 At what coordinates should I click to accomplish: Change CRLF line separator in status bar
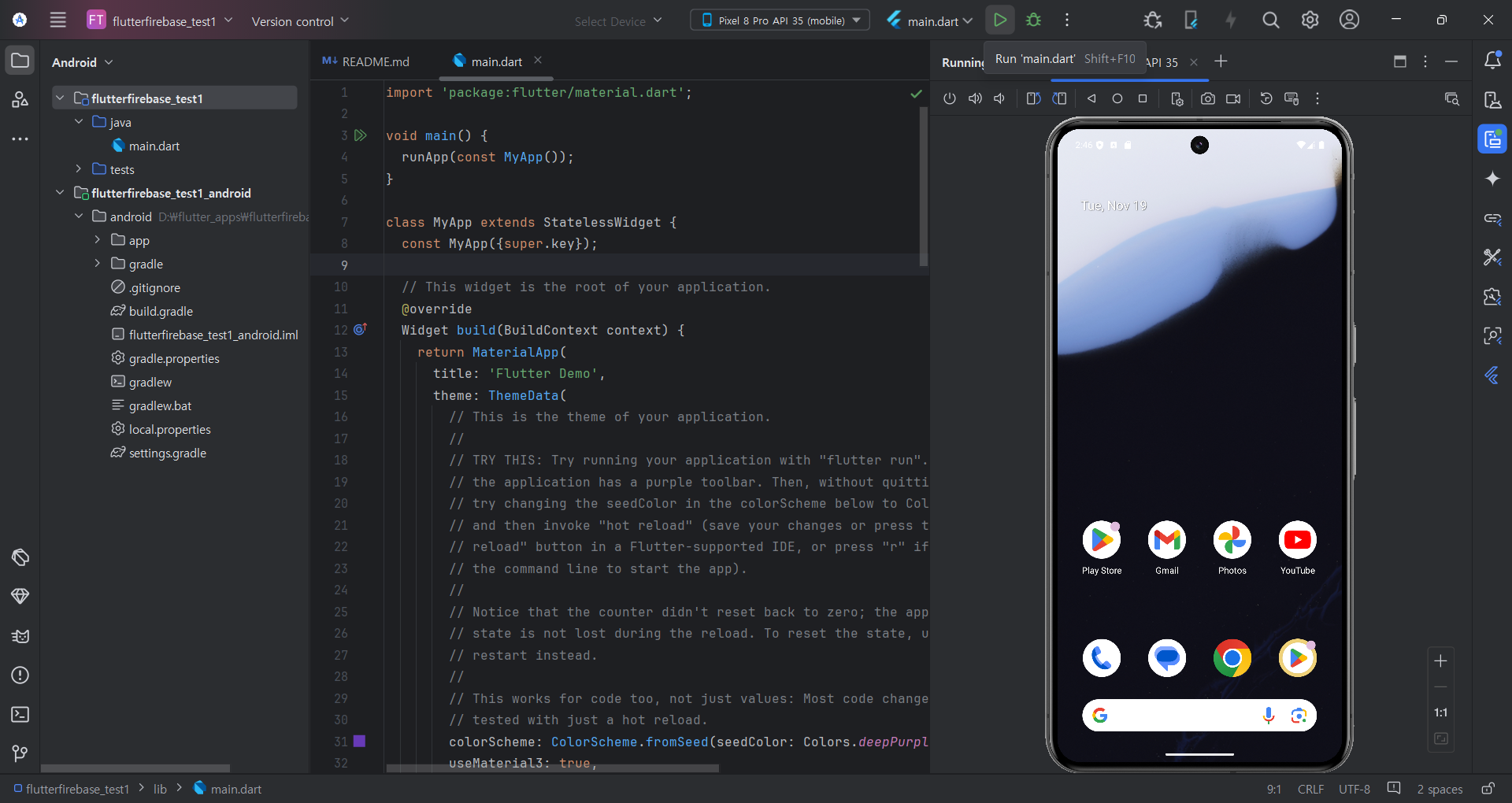1310,789
